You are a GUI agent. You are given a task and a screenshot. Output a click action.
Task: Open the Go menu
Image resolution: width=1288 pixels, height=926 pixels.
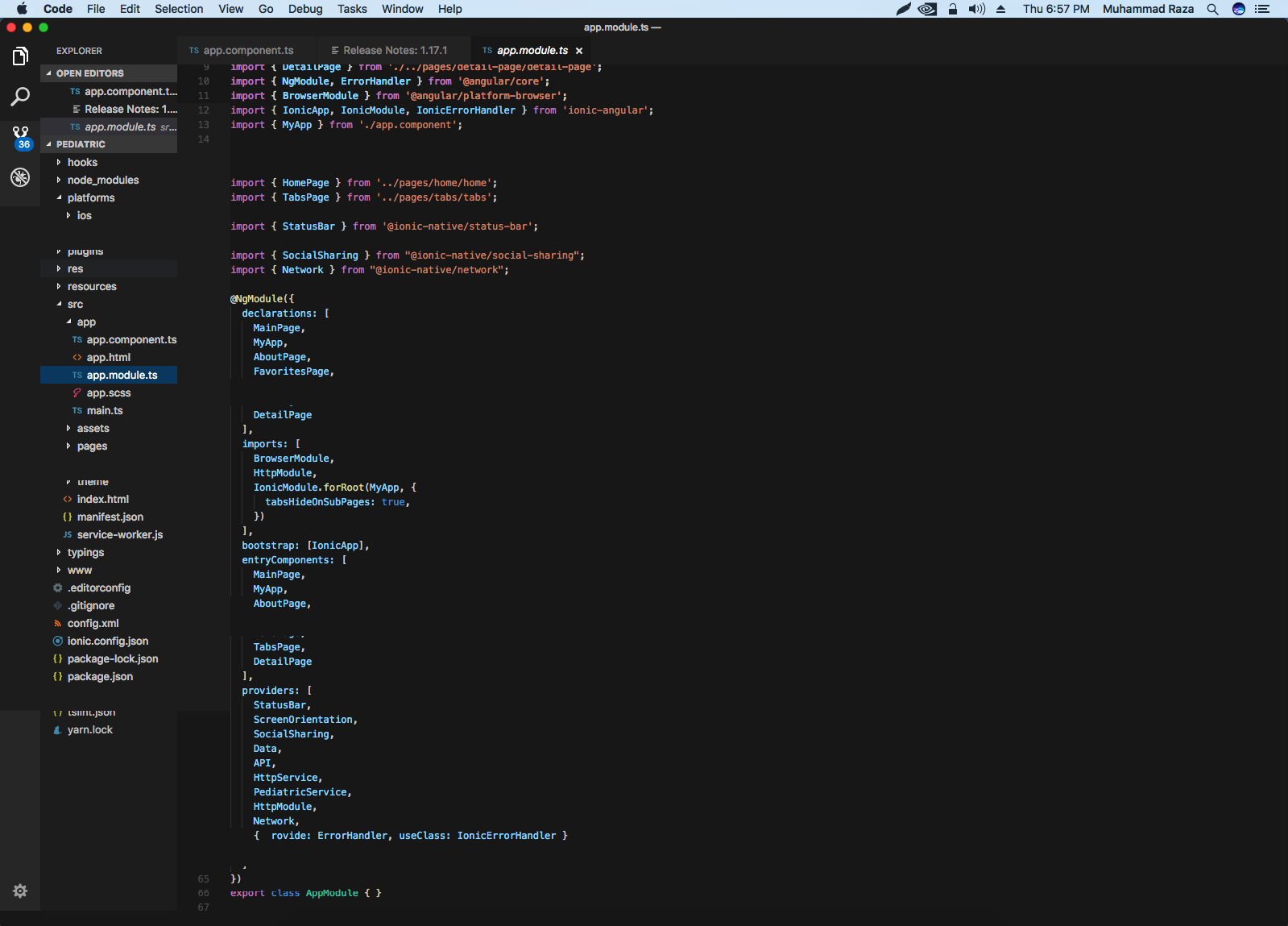tap(266, 9)
